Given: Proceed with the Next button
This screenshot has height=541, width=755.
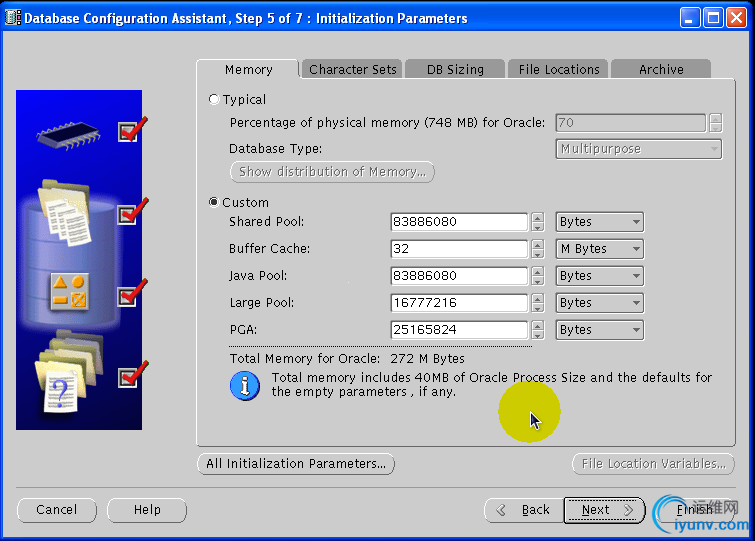Looking at the screenshot, I should (x=604, y=510).
